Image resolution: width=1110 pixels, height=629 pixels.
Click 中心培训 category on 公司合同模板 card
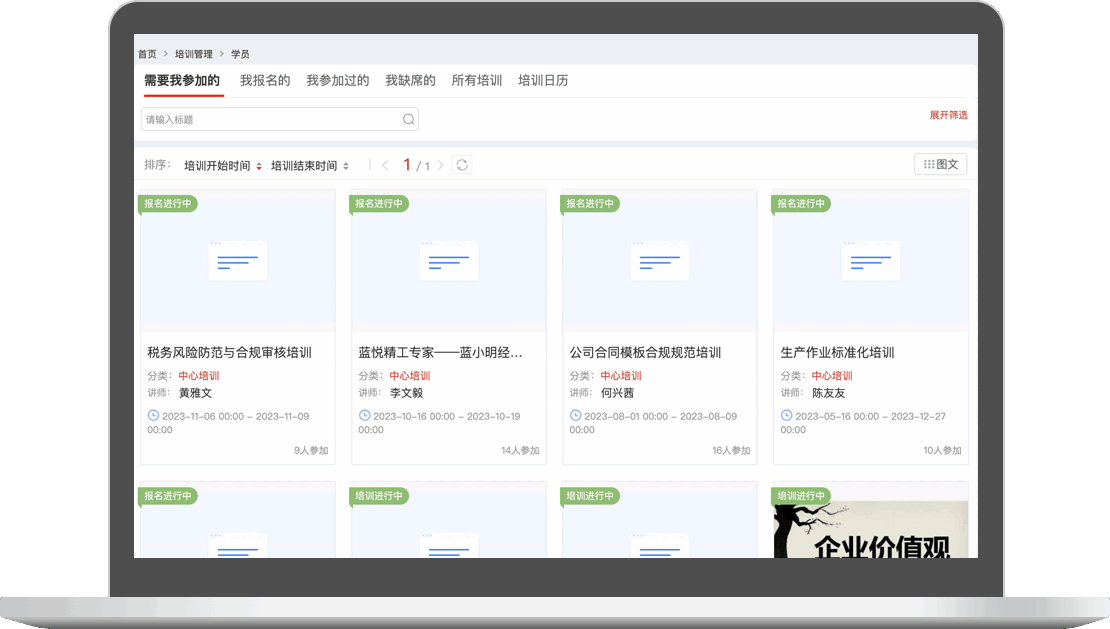621,376
